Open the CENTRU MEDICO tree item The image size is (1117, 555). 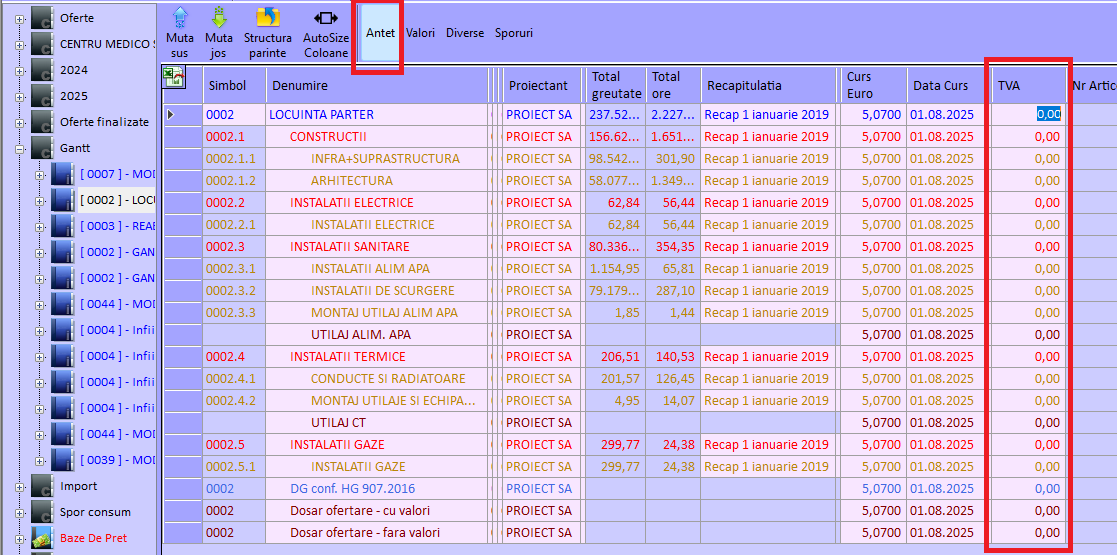[x=106, y=44]
